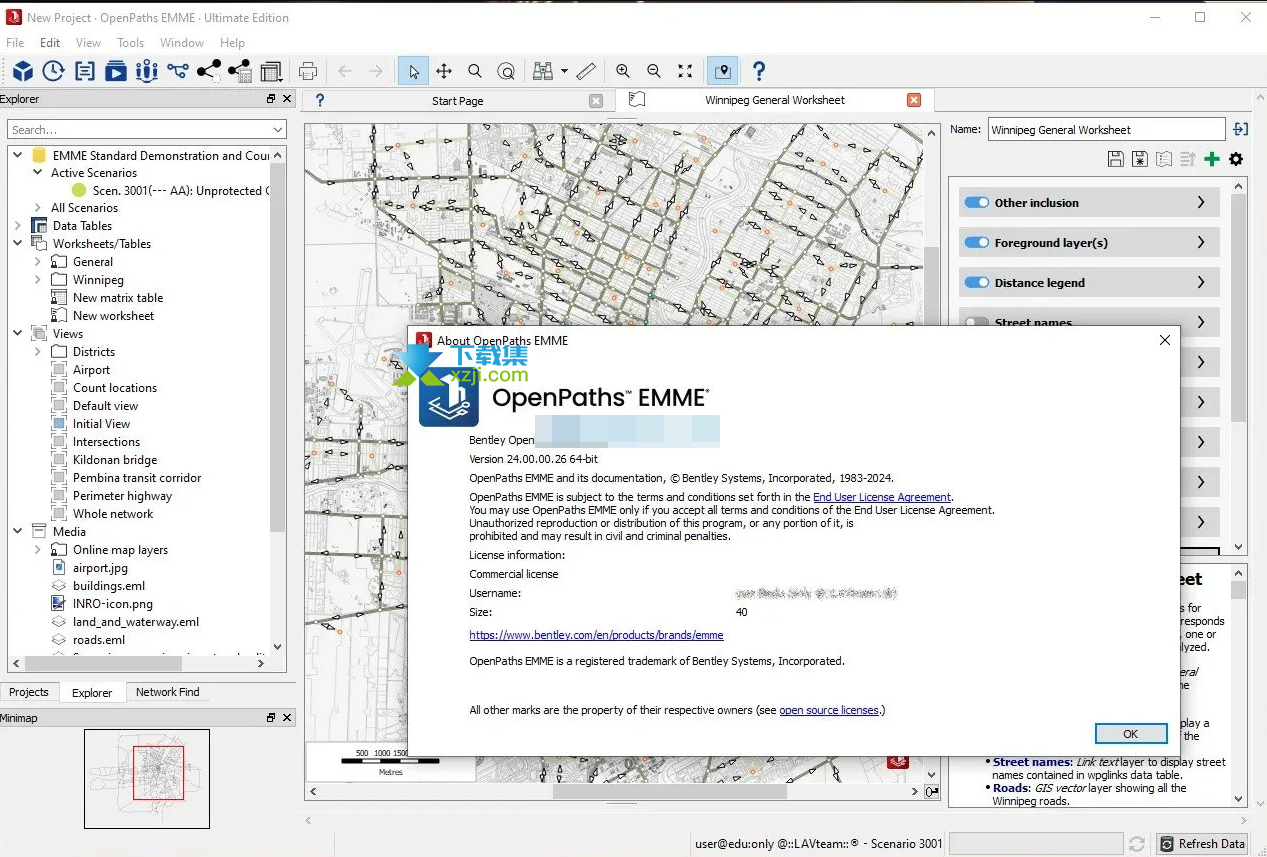Open the Edit menu

(x=50, y=43)
